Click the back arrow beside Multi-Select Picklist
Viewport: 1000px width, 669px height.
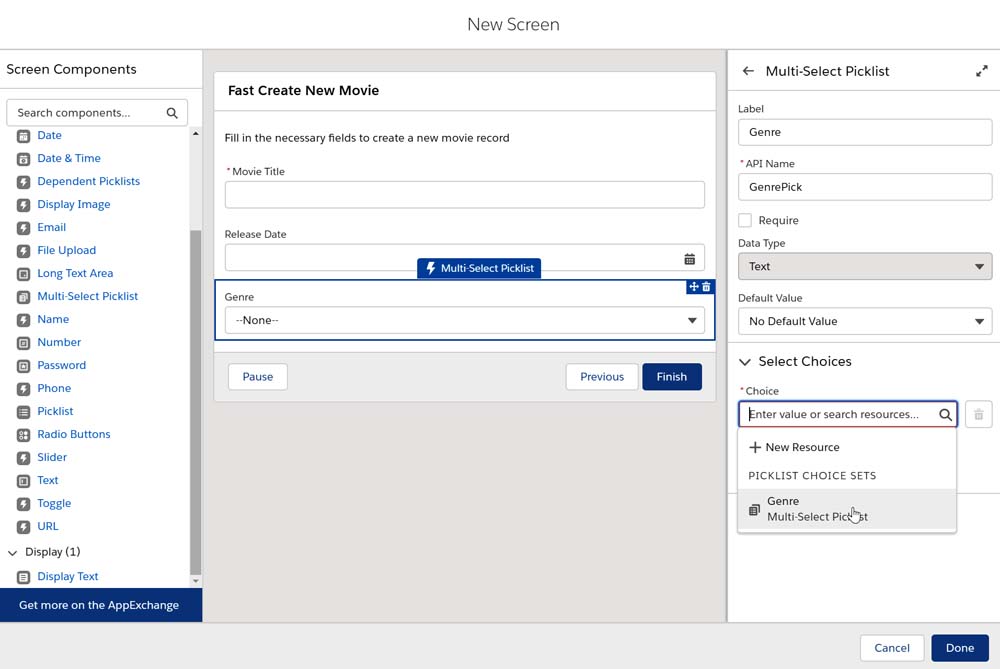click(748, 71)
